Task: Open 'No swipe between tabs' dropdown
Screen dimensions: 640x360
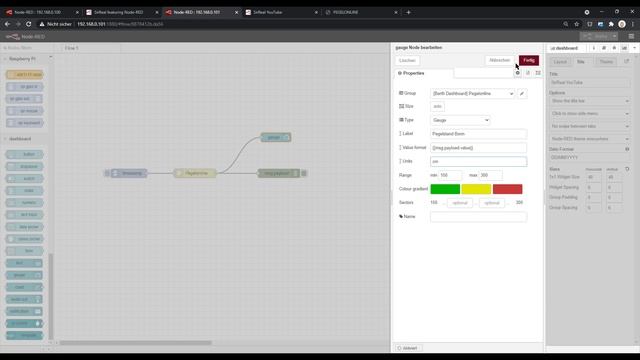Action: (x=589, y=126)
